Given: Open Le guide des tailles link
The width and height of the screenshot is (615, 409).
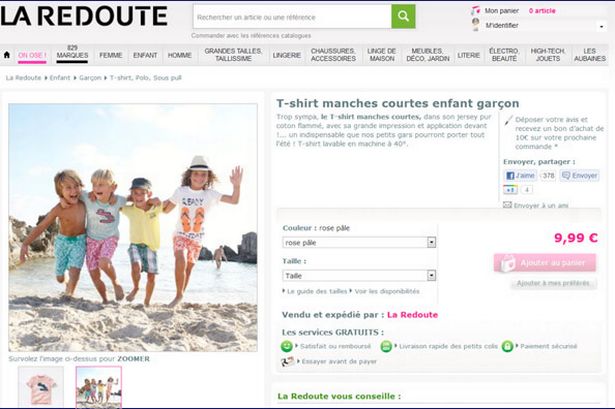Looking at the screenshot, I should tap(316, 291).
